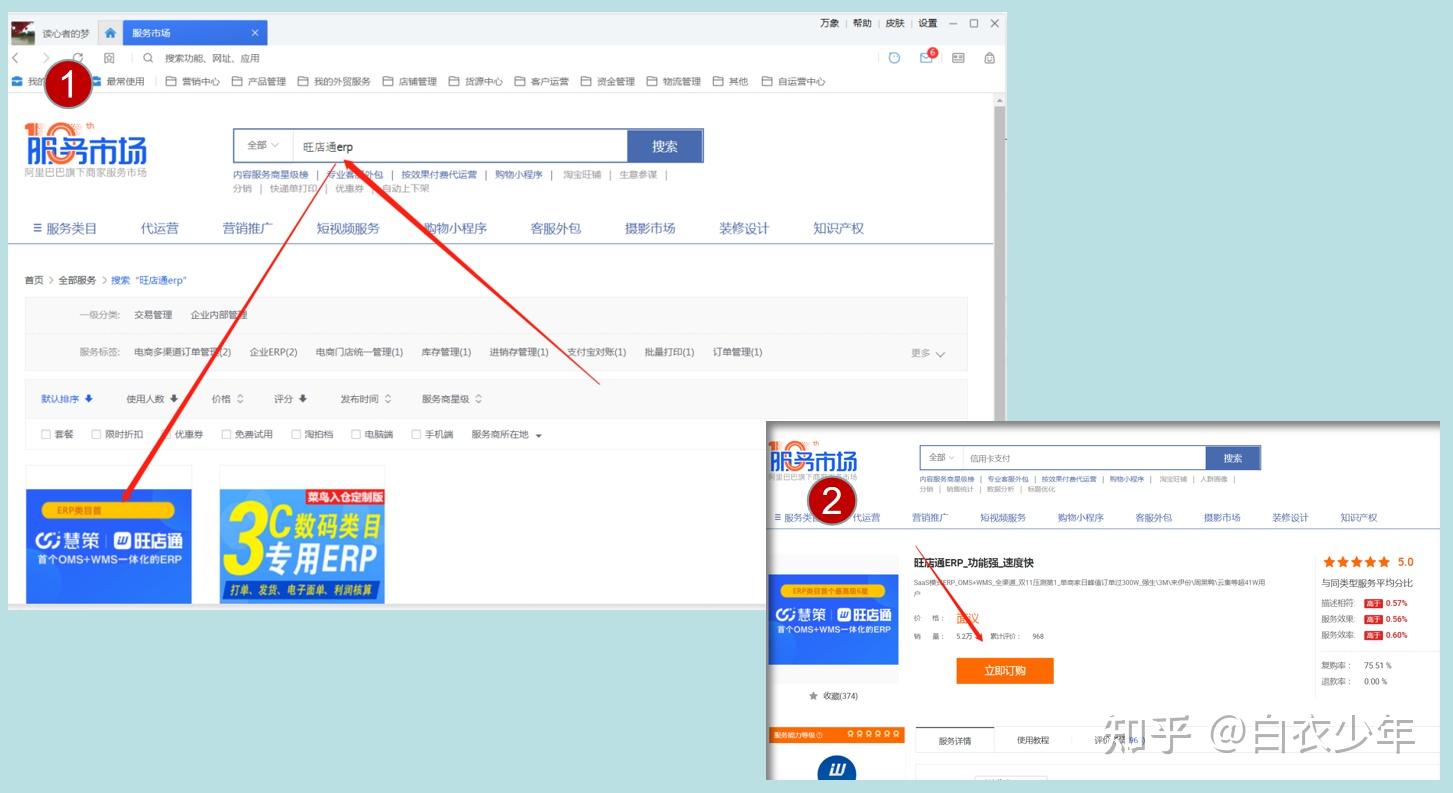
Task: Close the 服务市场 browser tab
Action: point(255,33)
